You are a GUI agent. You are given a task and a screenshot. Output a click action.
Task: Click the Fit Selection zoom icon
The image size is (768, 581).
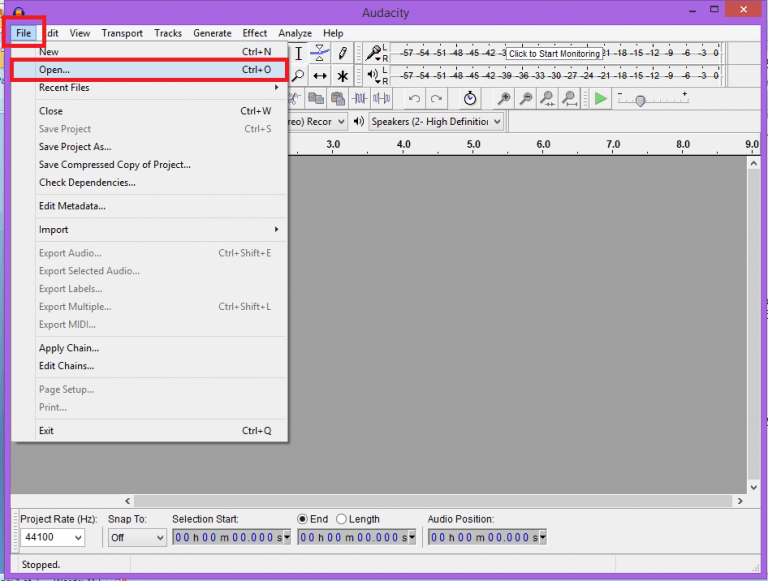tap(547, 99)
